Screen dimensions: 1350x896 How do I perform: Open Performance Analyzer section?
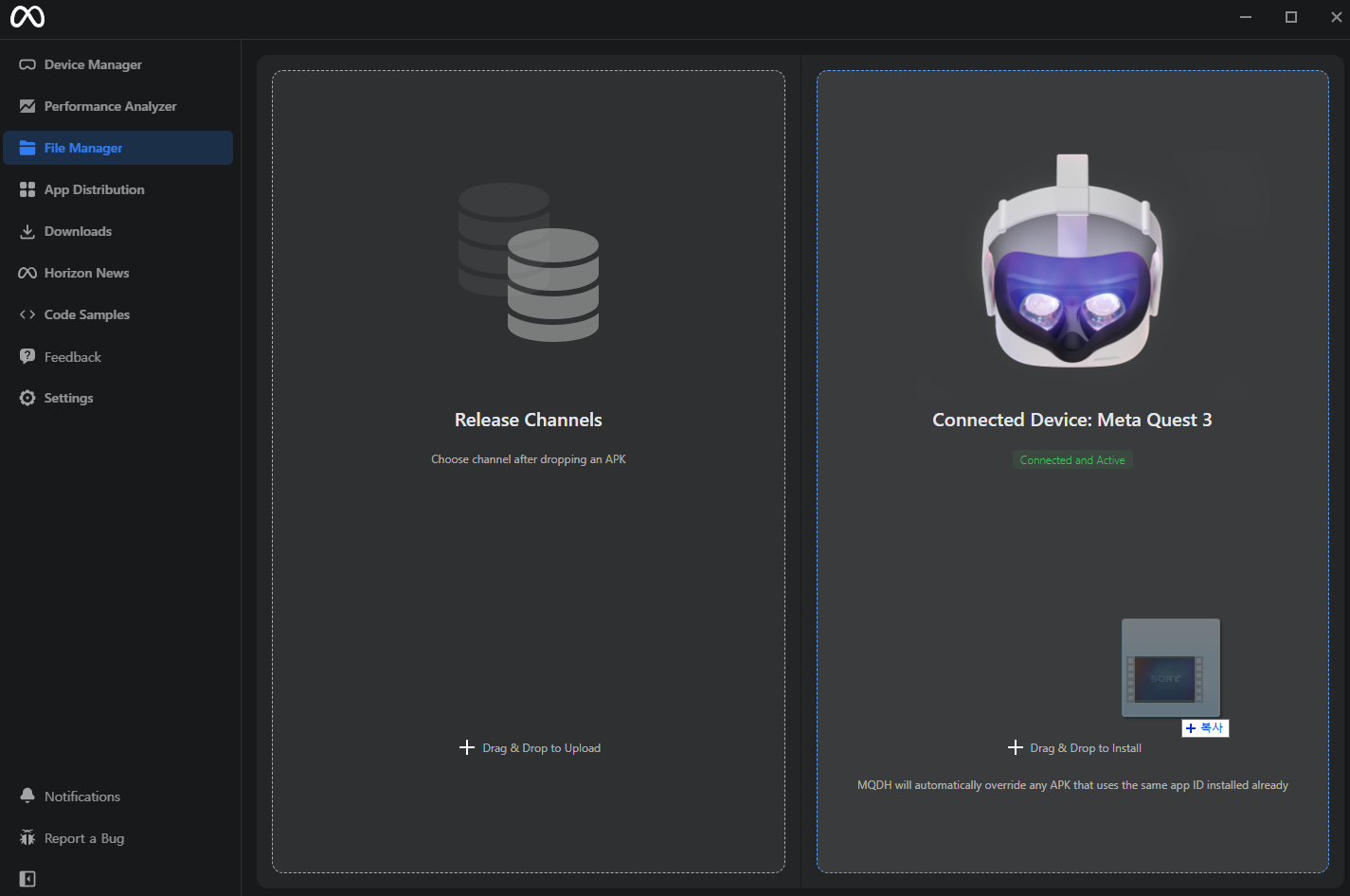118,106
